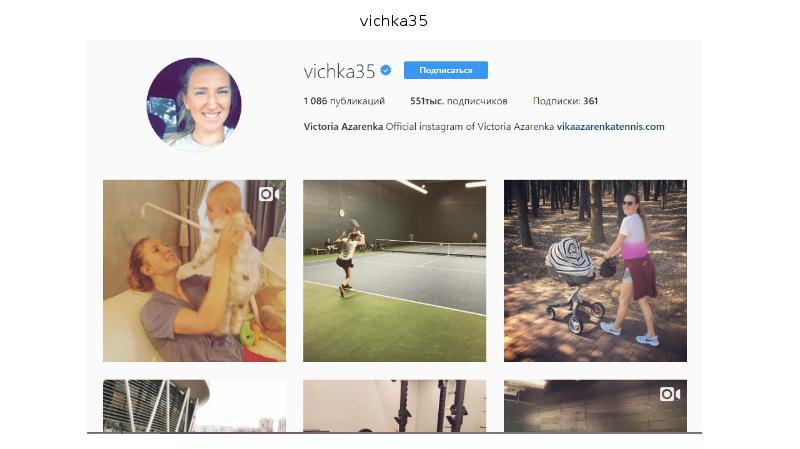Image resolution: width=800 pixels, height=449 pixels.
Task: Open the dark wall video post thumbnail
Action: pyautogui.click(x=595, y=406)
